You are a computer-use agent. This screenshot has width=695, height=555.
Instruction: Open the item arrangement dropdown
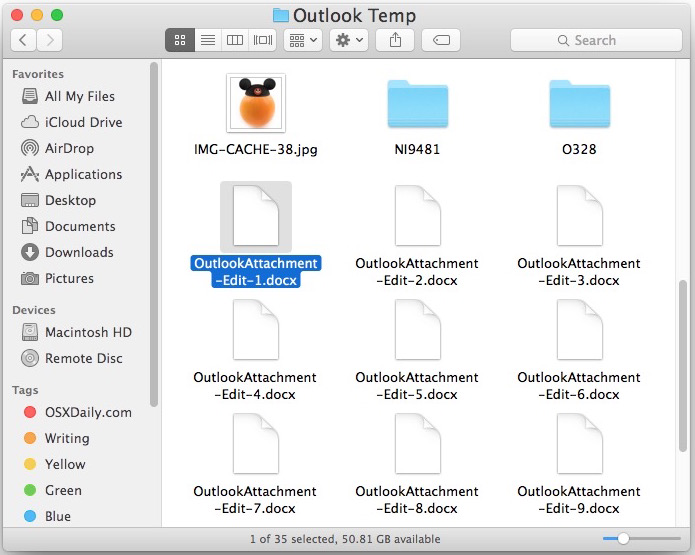pos(303,40)
